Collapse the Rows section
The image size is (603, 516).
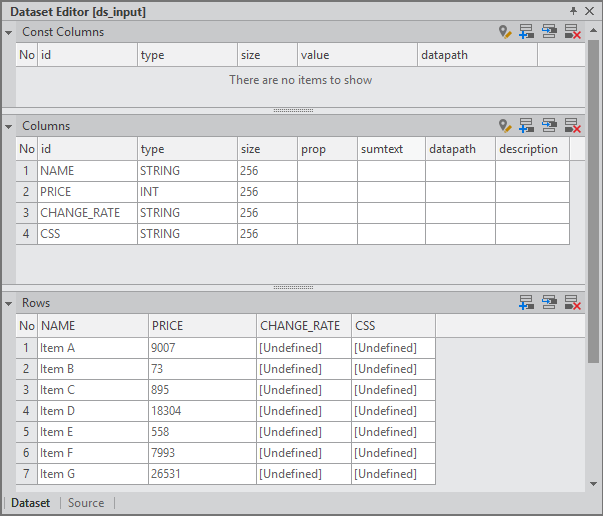click(9, 303)
